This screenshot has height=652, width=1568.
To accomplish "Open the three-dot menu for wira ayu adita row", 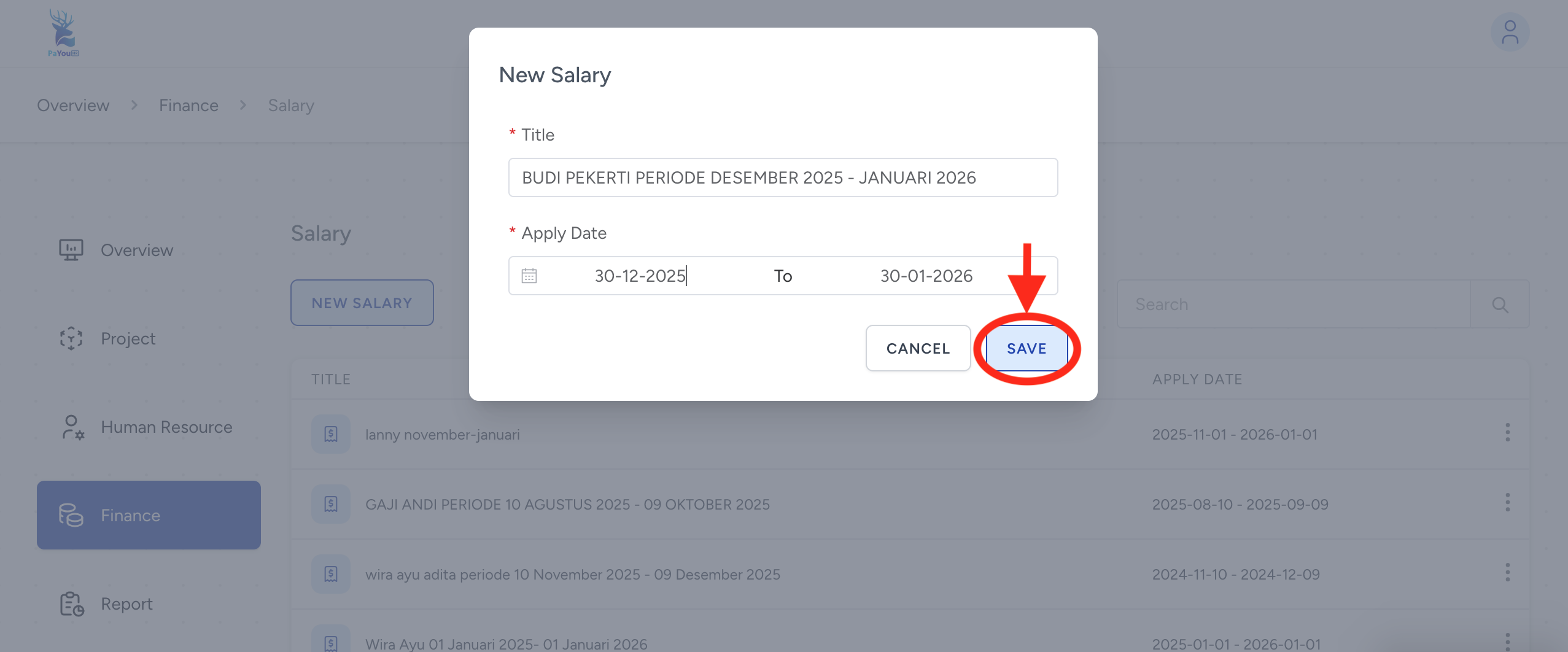I will click(x=1507, y=573).
